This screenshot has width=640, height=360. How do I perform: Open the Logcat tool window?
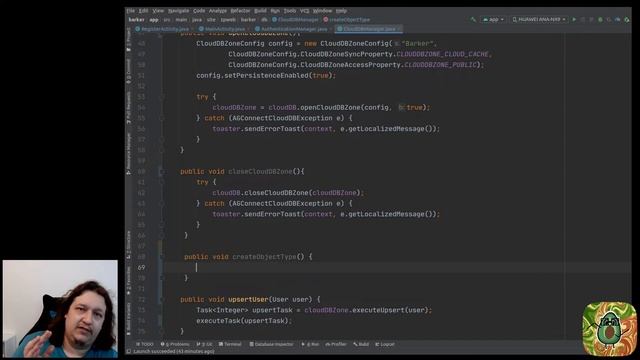point(385,344)
